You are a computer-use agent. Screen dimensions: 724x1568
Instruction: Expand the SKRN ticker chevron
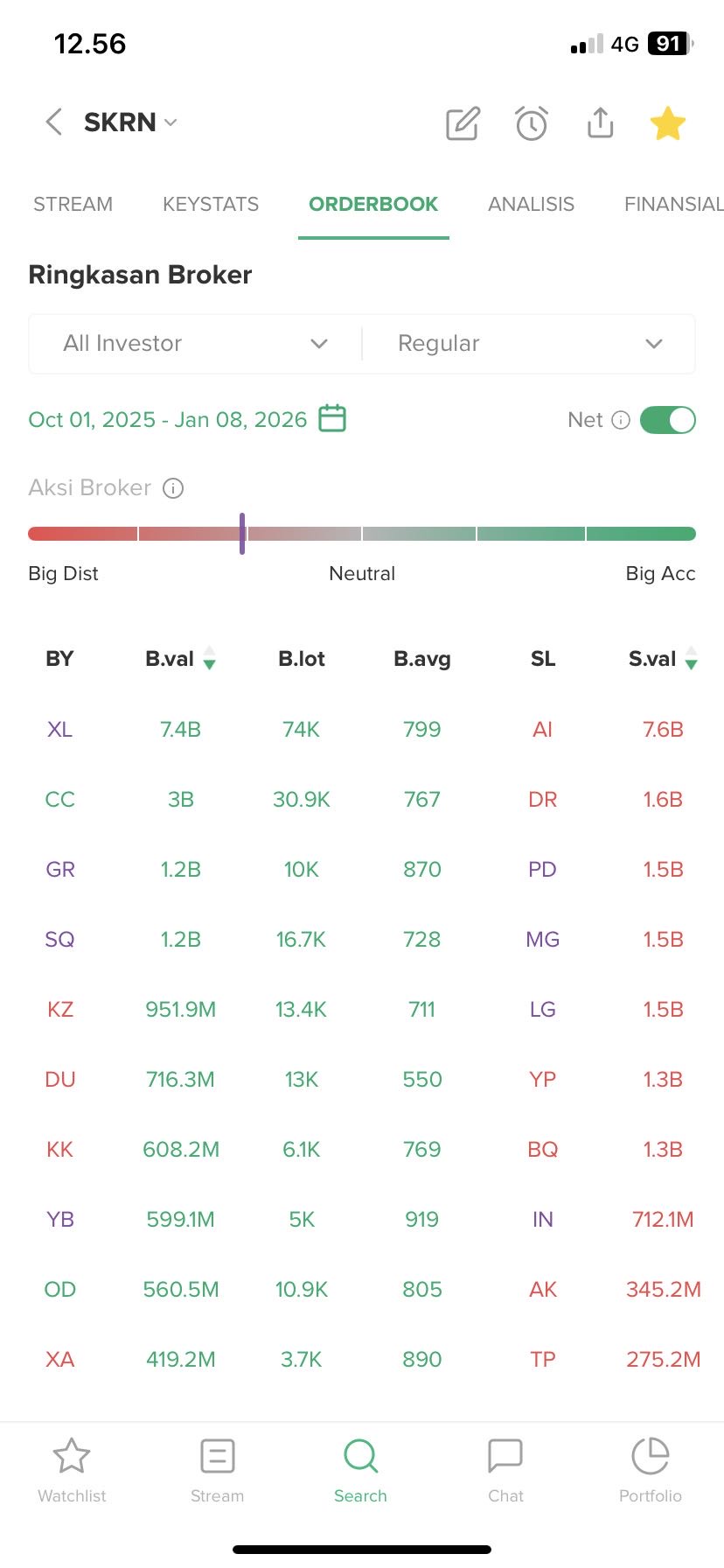click(171, 122)
